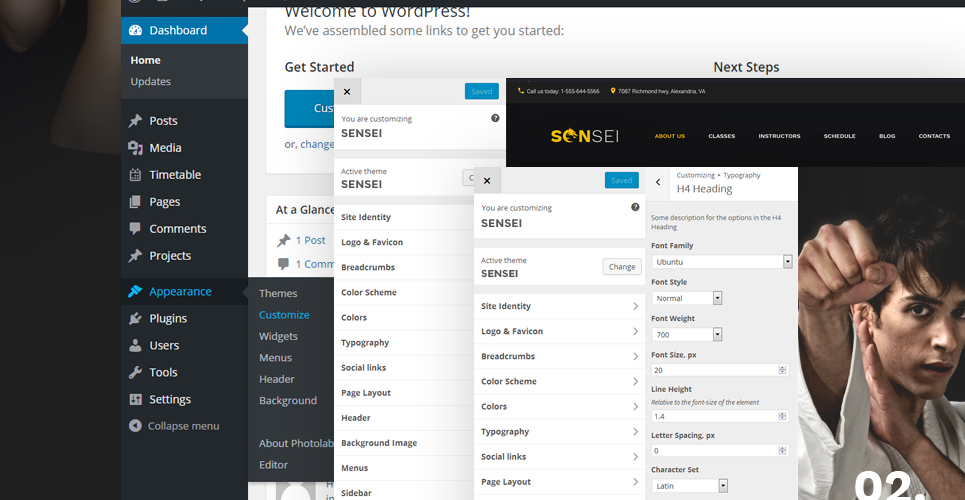Open Widgets in Appearance flyout

(278, 336)
